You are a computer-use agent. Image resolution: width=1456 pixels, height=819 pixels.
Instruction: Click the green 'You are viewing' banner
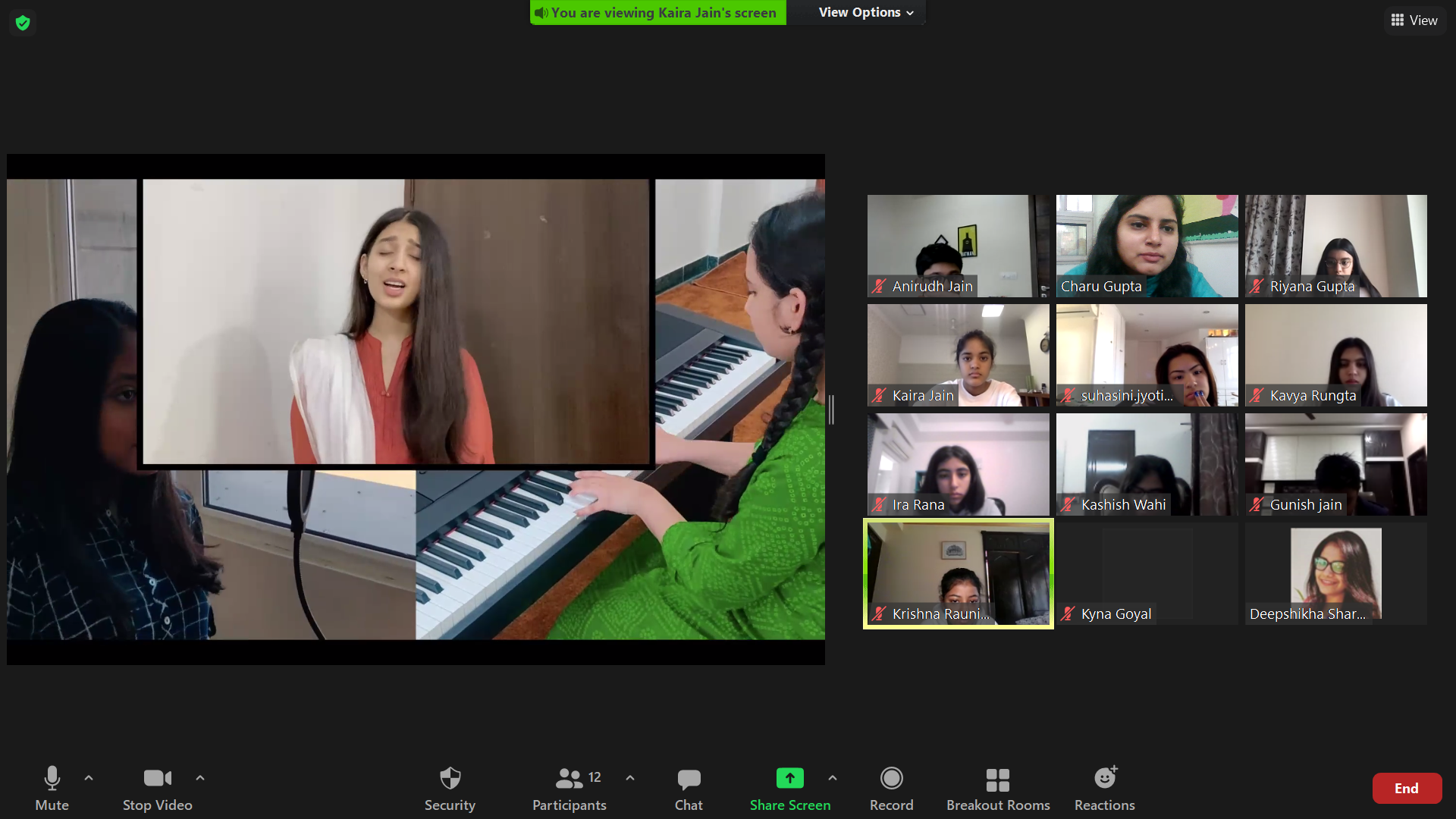(x=657, y=13)
